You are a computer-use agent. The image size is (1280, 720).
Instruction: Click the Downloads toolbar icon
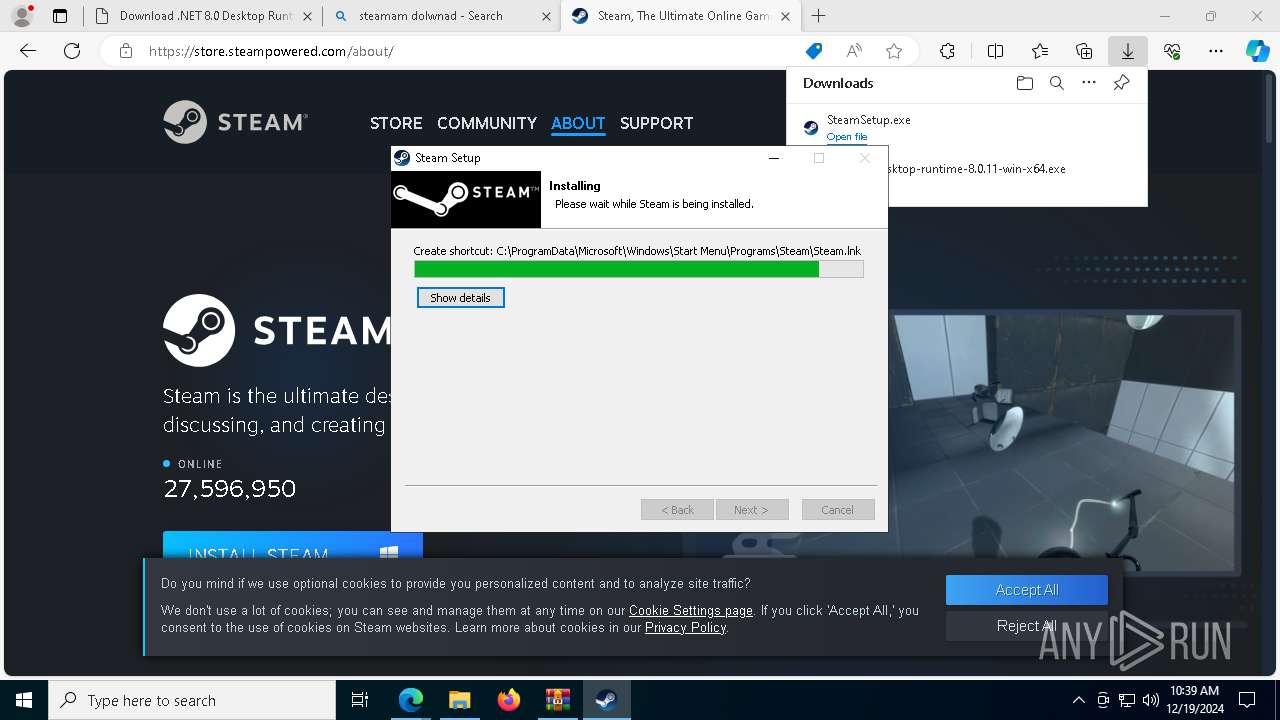1128,51
